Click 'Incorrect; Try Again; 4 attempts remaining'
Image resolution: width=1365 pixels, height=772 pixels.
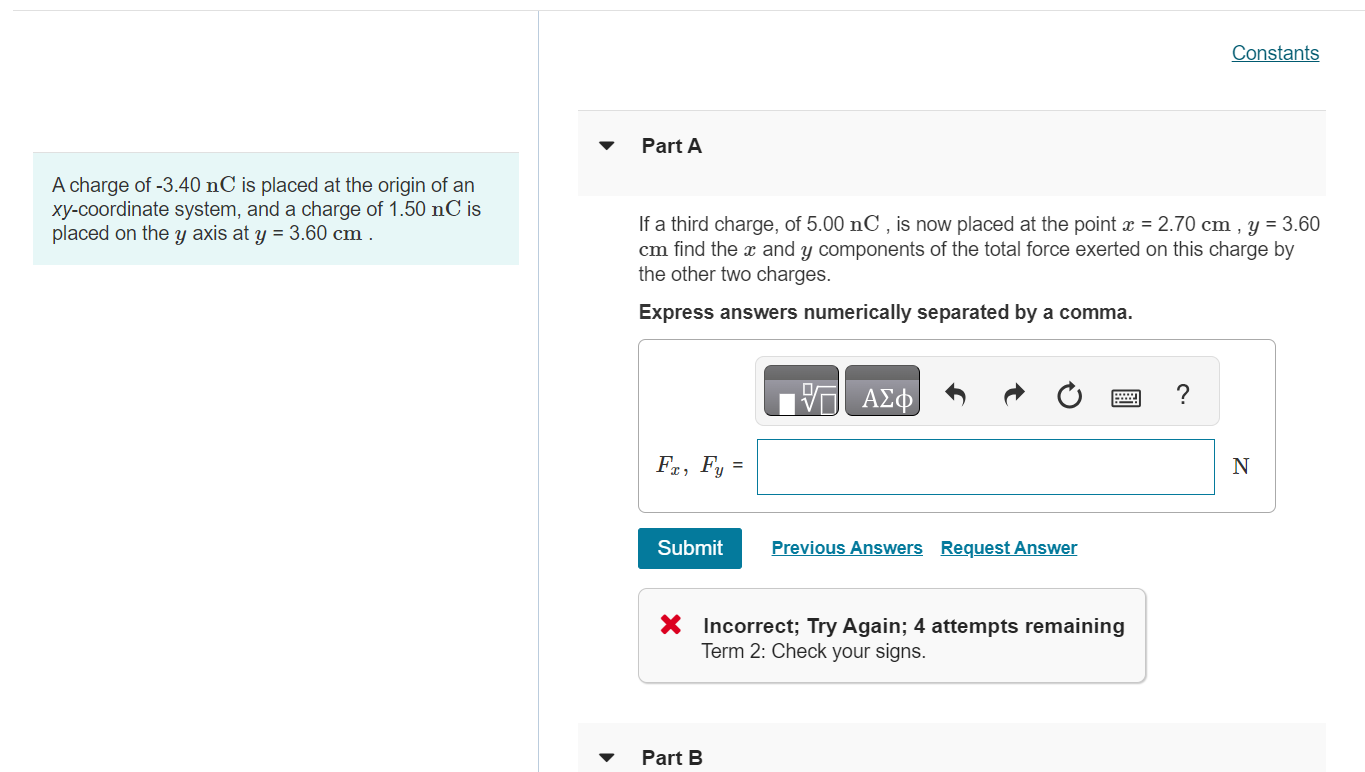coord(914,626)
